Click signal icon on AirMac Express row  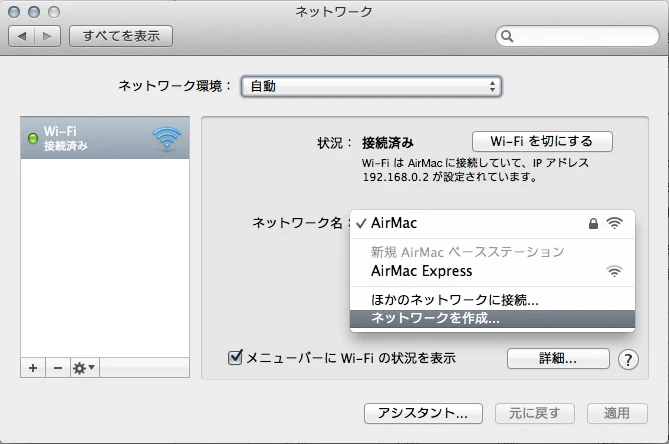pyautogui.click(x=614, y=271)
